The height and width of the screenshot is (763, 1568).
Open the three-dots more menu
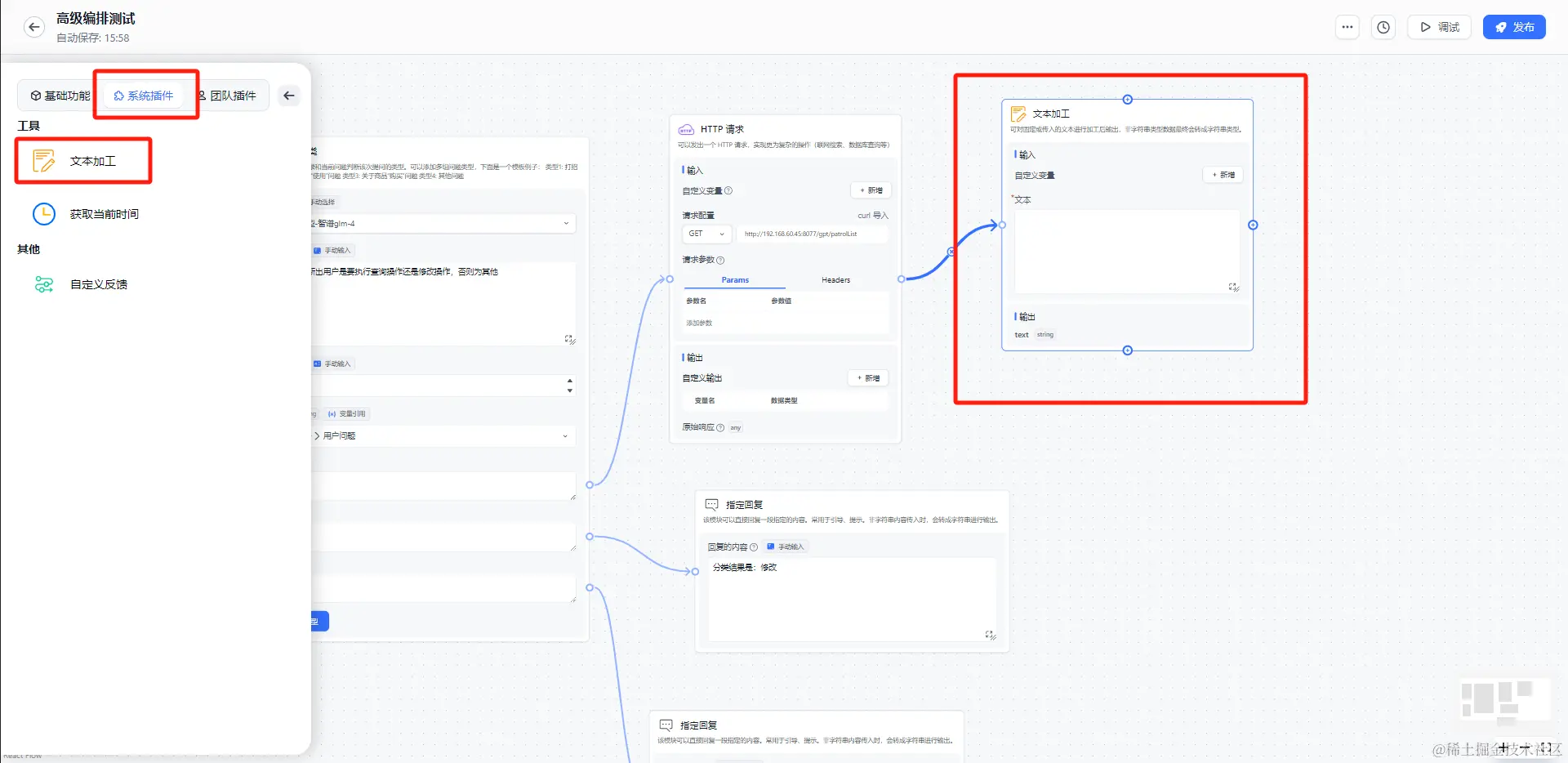(1347, 27)
